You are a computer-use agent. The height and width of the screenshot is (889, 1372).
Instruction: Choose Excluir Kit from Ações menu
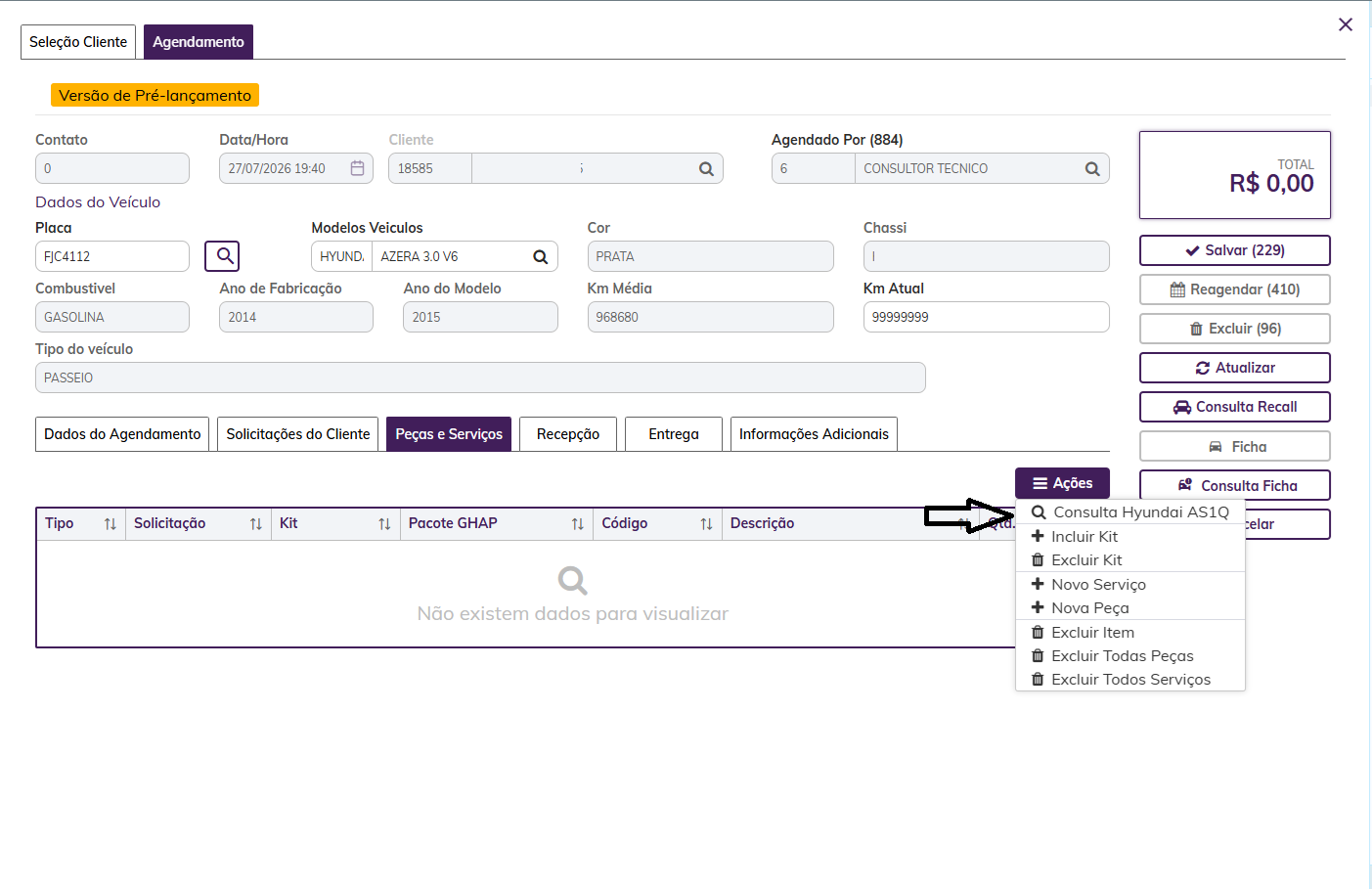(x=1130, y=559)
